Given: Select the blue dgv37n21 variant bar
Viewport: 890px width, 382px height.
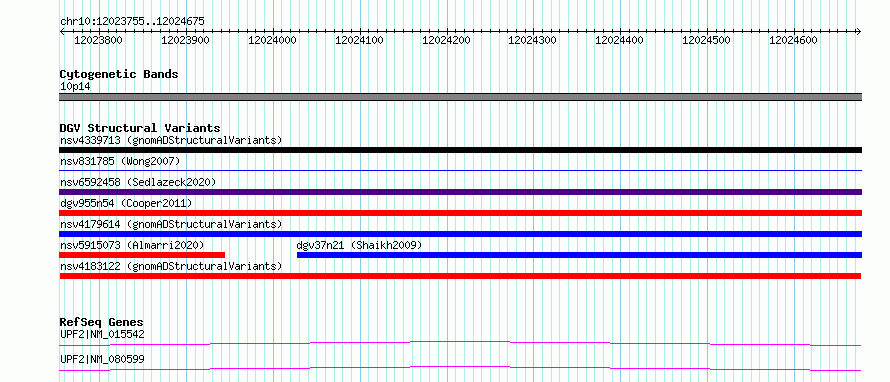Looking at the screenshot, I should click(580, 255).
